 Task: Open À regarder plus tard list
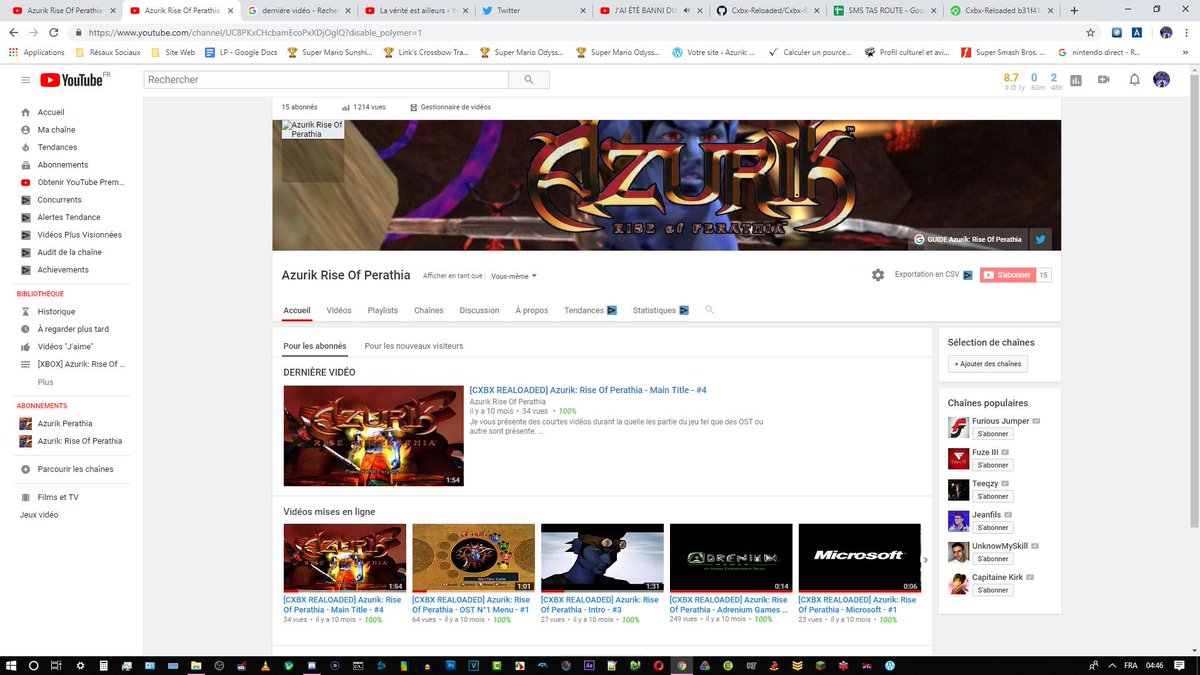pos(73,329)
